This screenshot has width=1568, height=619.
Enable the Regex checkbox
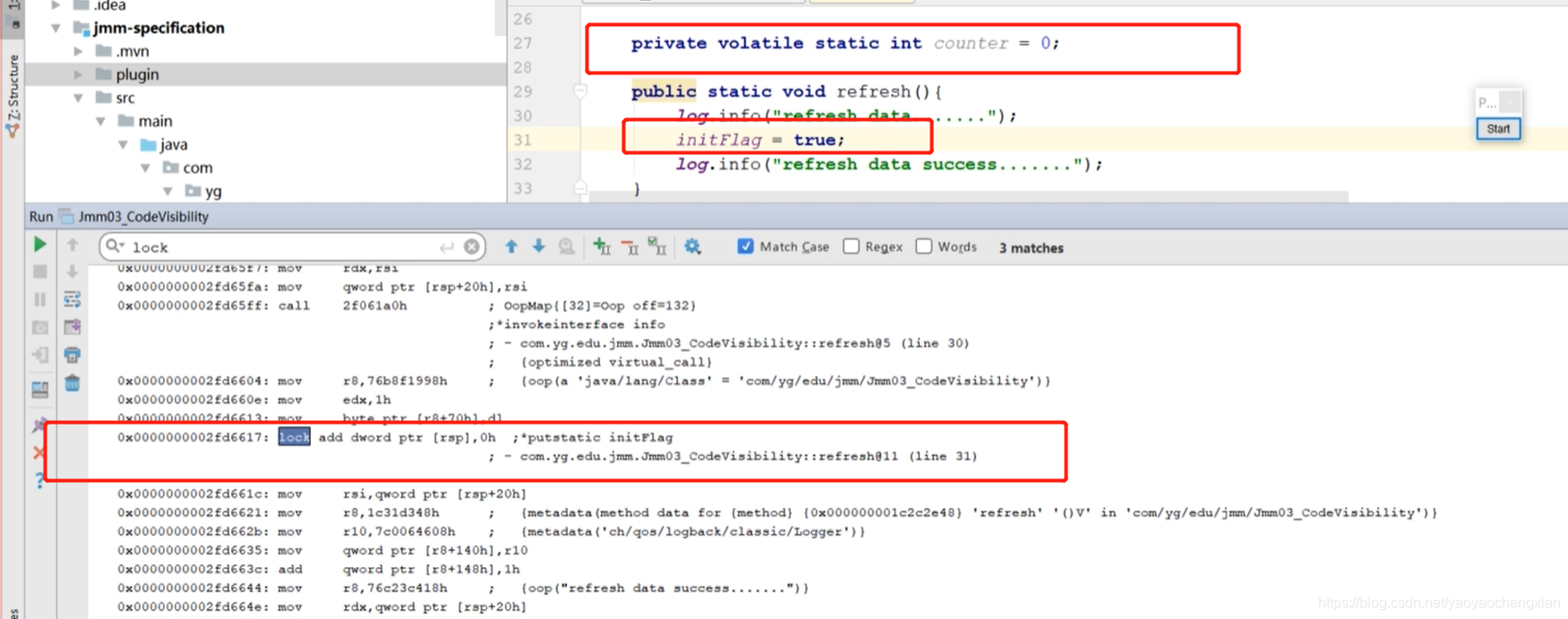[x=852, y=246]
